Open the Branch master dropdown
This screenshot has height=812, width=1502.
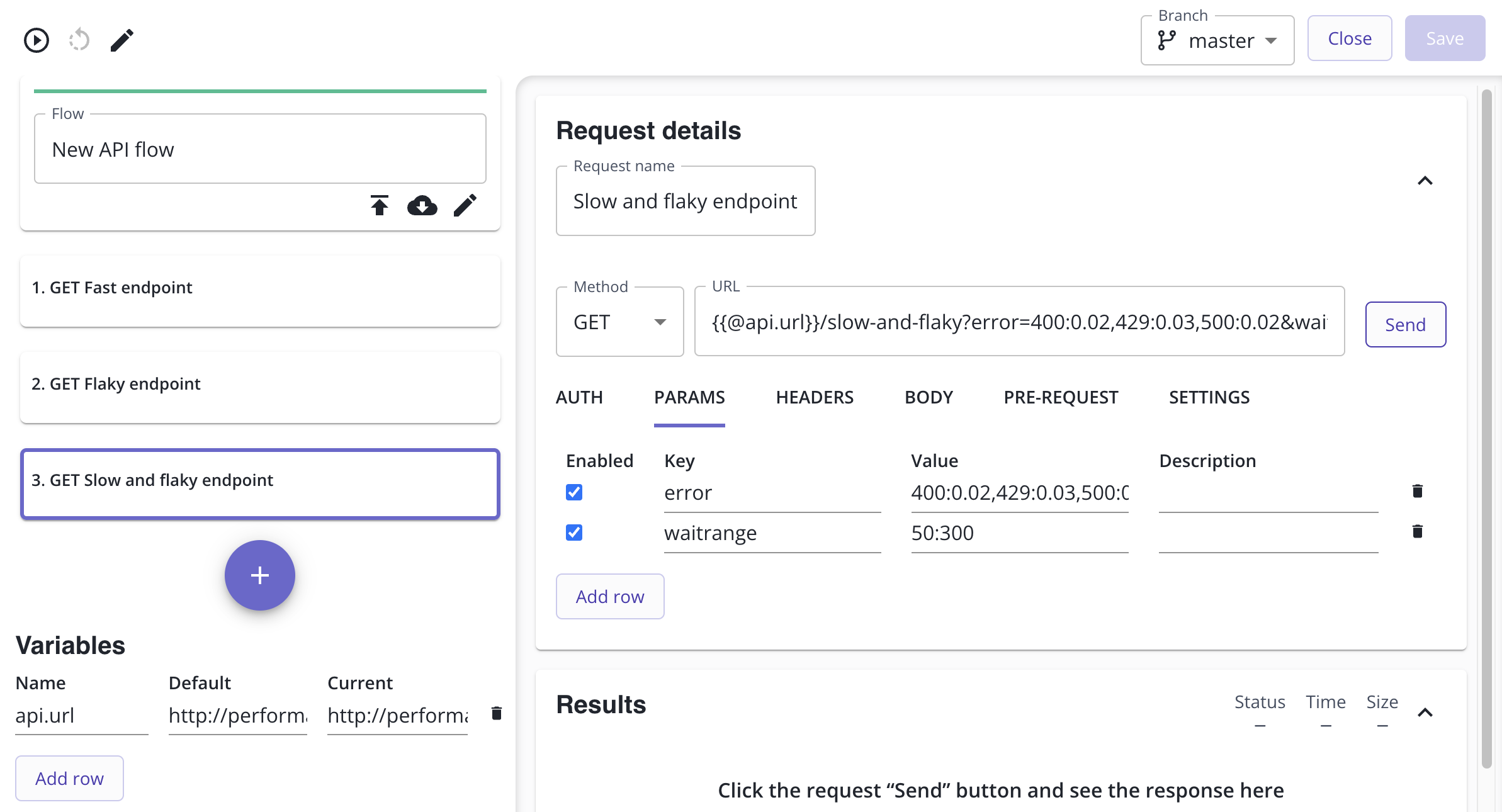click(x=1217, y=41)
